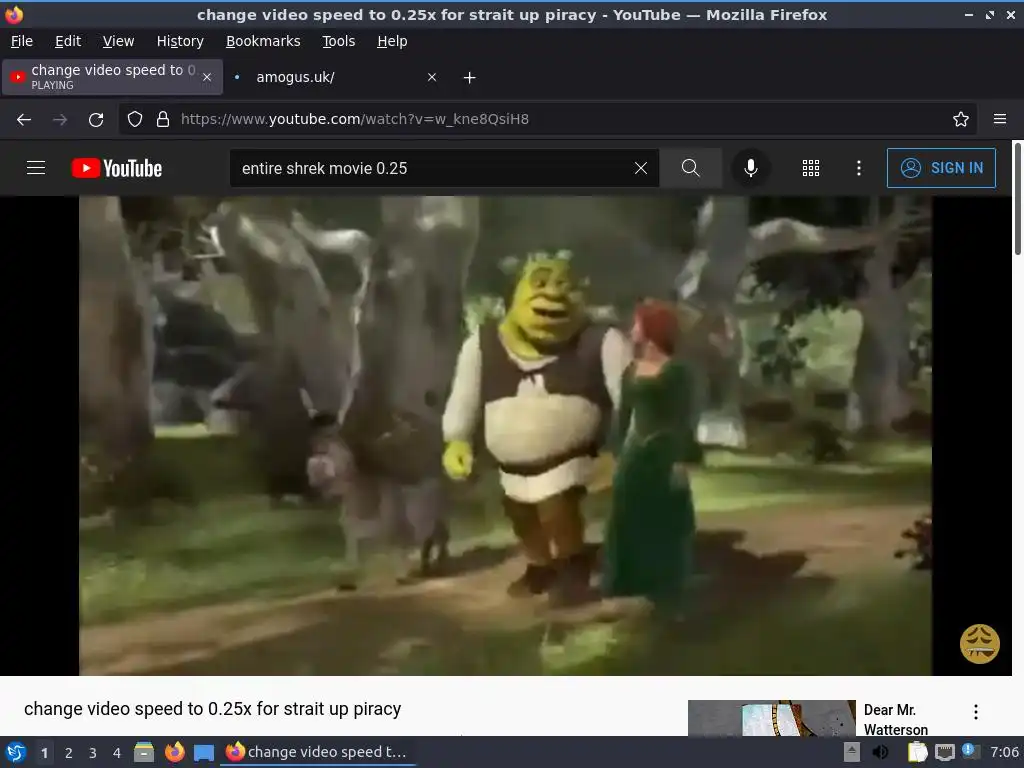Click the Dear Mr. Watterson thumbnail
1024x768 pixels.
(772, 718)
